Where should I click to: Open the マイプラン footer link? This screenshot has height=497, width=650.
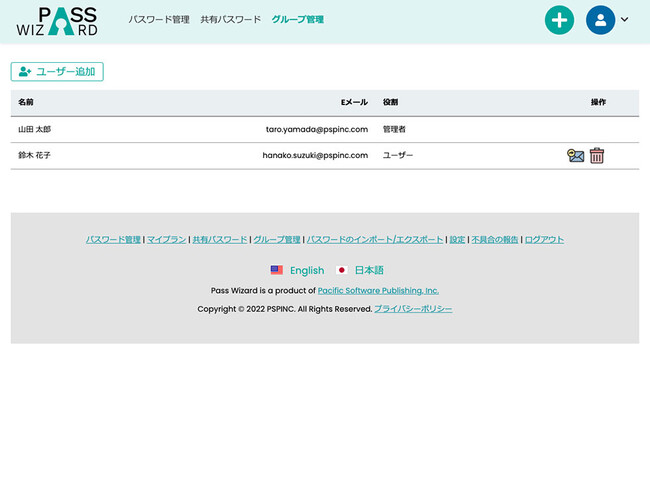166,240
